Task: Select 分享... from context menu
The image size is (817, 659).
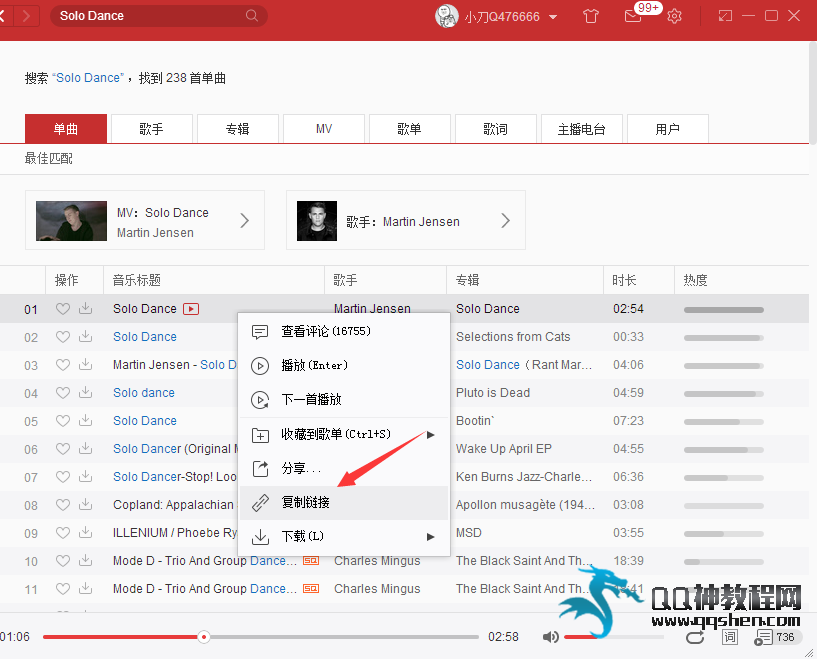Action: 344,468
